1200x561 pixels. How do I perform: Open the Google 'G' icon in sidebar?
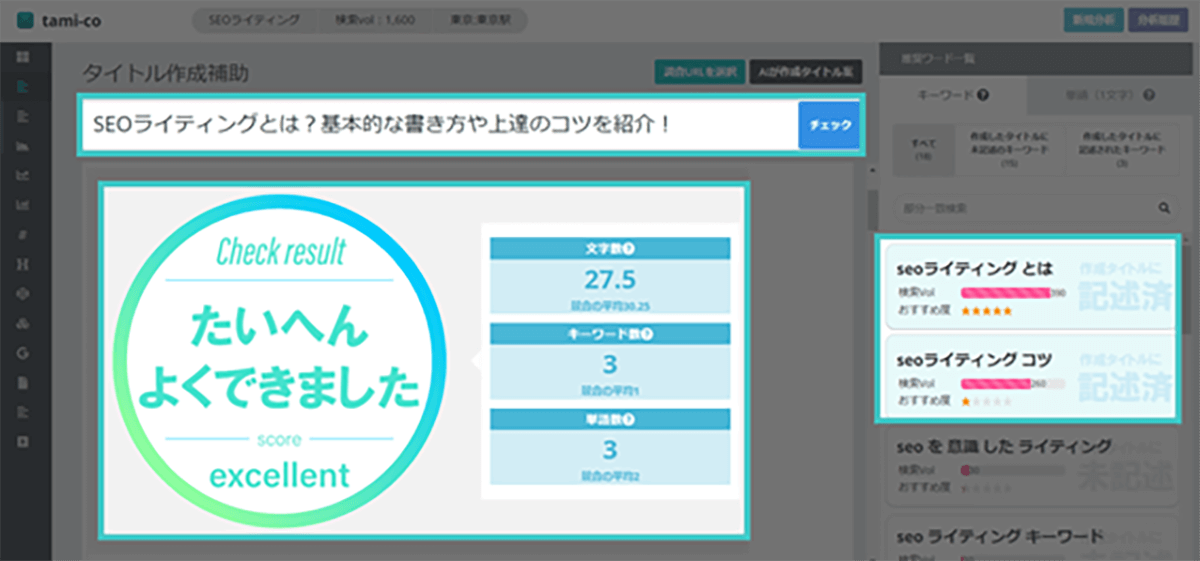coord(23,352)
